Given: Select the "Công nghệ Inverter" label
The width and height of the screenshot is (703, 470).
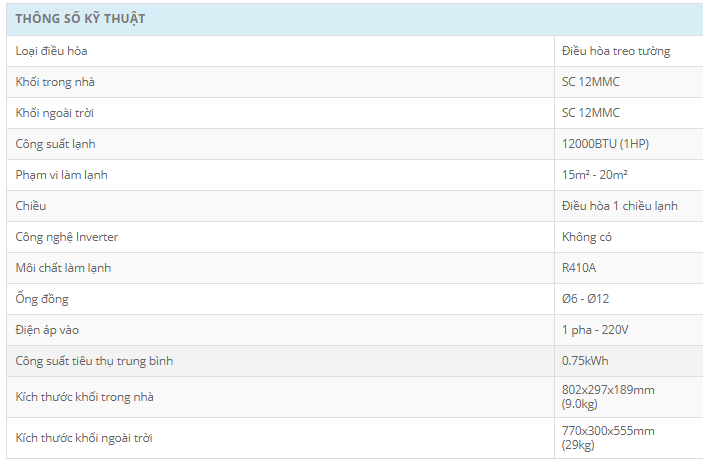Looking at the screenshot, I should [x=66, y=237].
